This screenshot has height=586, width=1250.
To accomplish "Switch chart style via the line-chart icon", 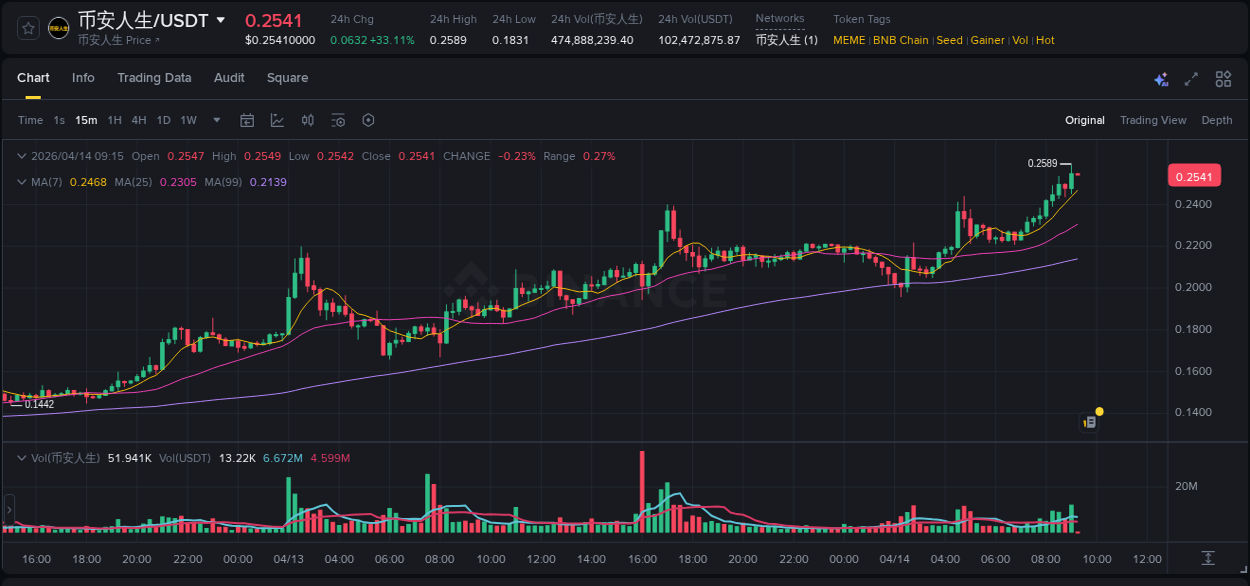I will (277, 120).
